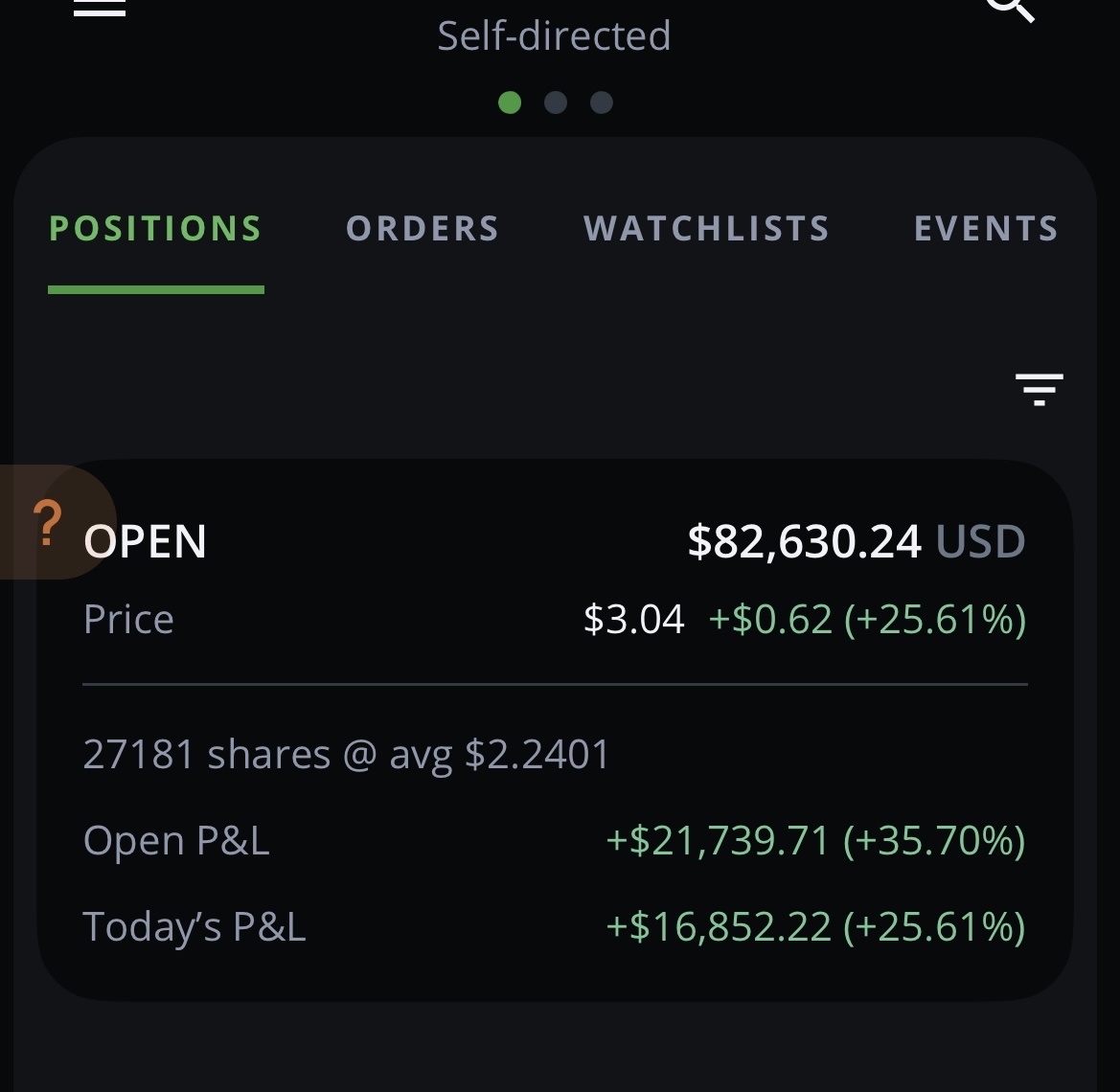The height and width of the screenshot is (1092, 1120).
Task: Tap the Open P&L row
Action: pos(555,840)
